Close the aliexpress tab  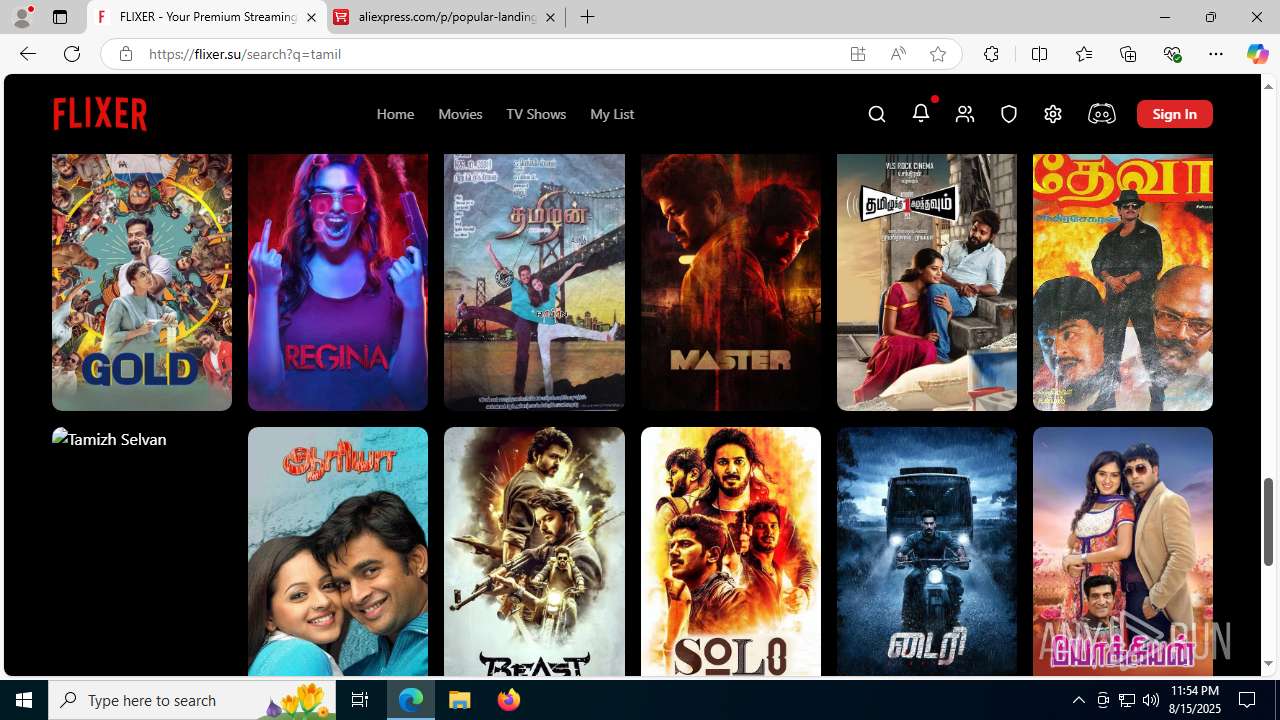[550, 17]
